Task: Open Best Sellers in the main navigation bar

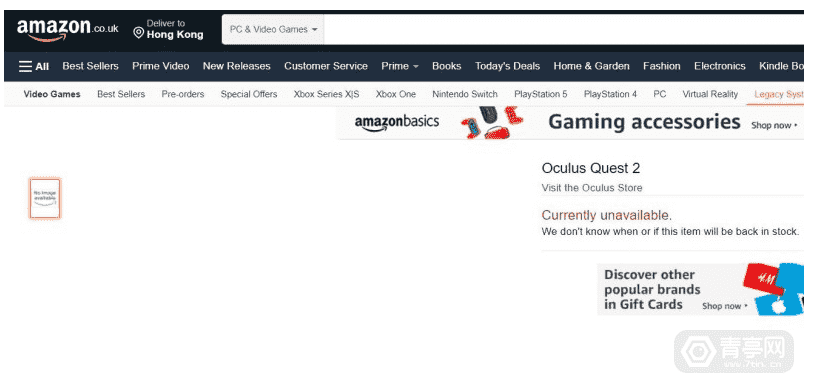Action: click(90, 66)
